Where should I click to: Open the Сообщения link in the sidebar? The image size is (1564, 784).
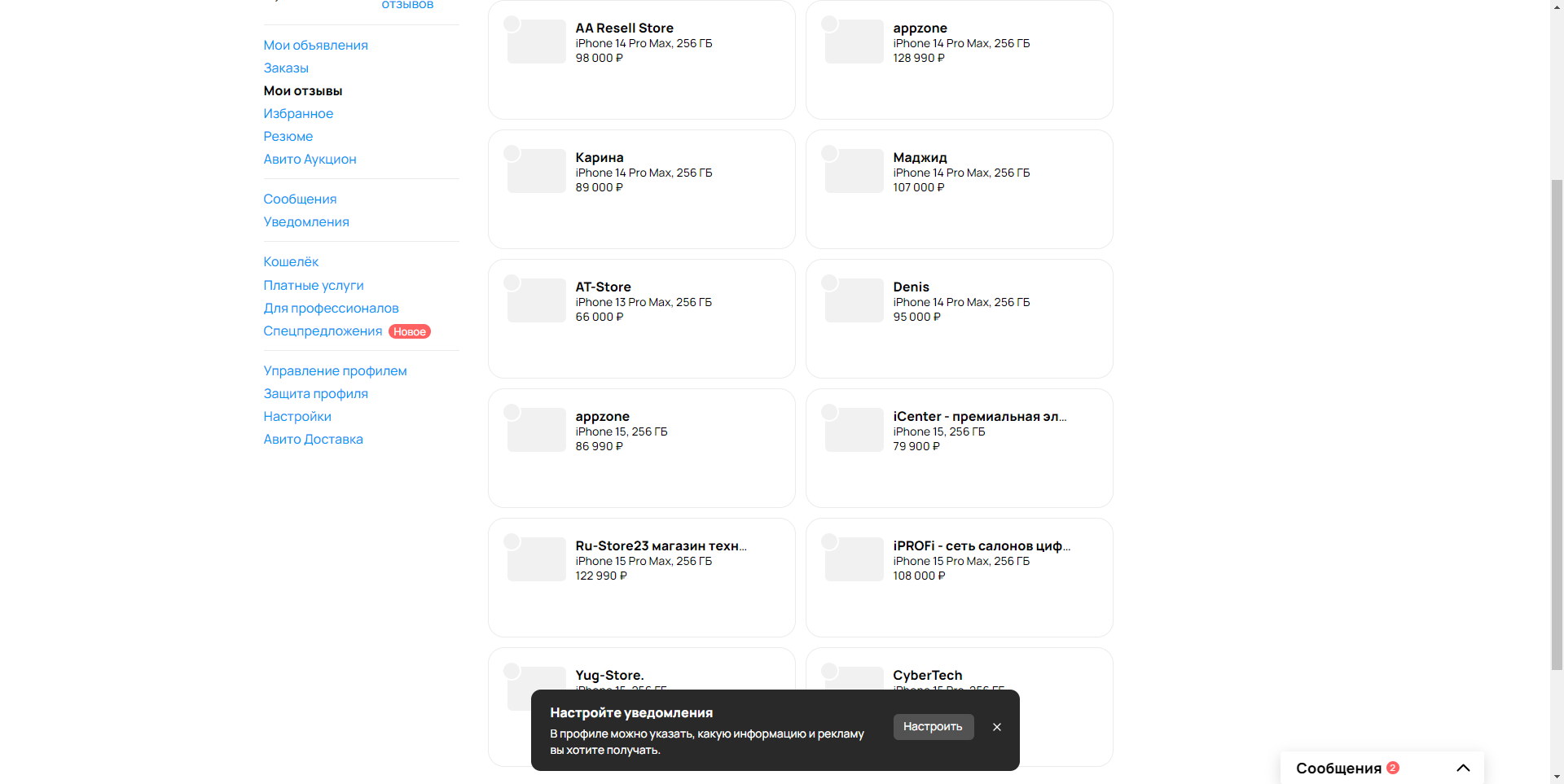(300, 199)
